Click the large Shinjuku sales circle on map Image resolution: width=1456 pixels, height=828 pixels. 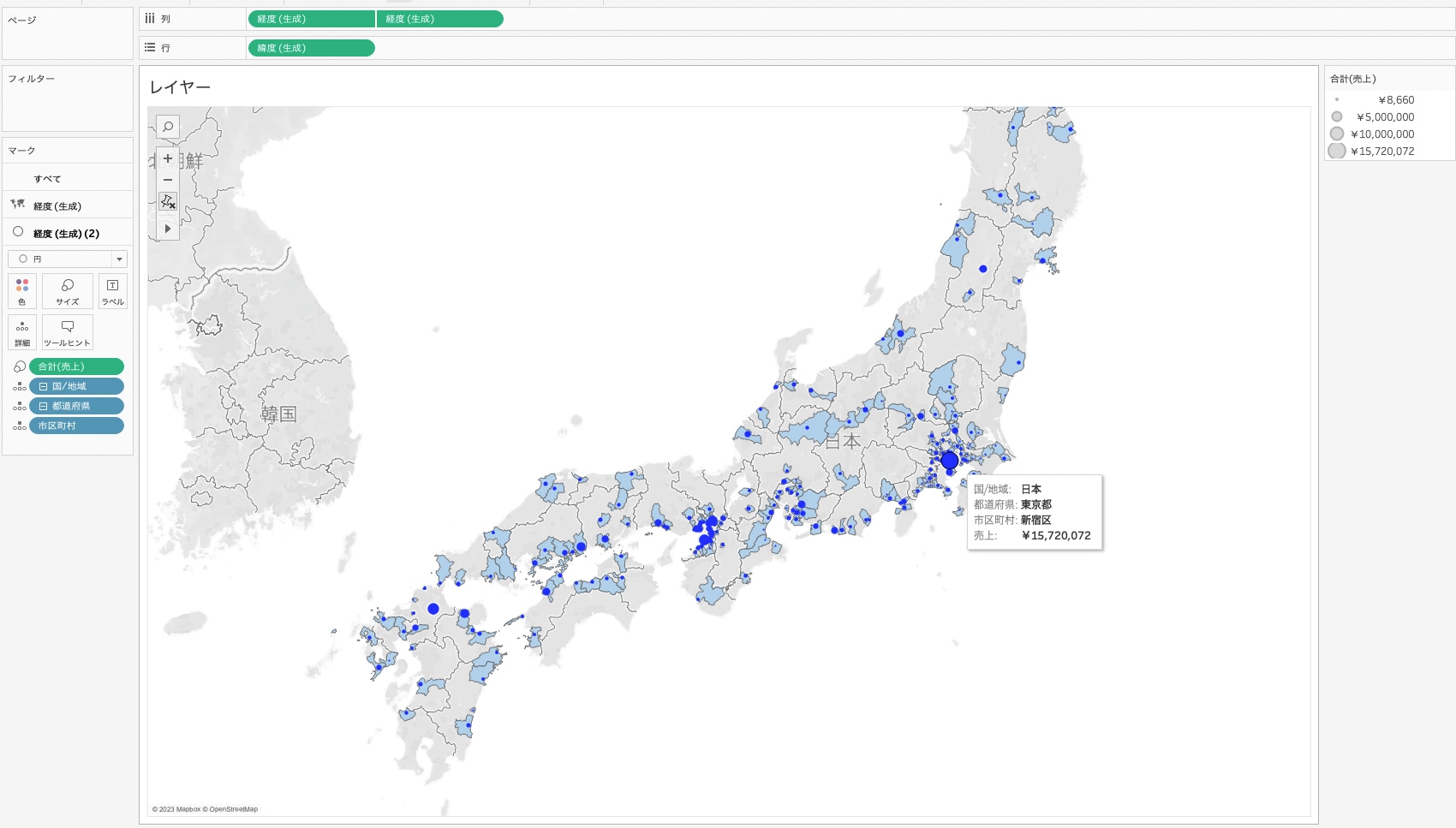(950, 461)
